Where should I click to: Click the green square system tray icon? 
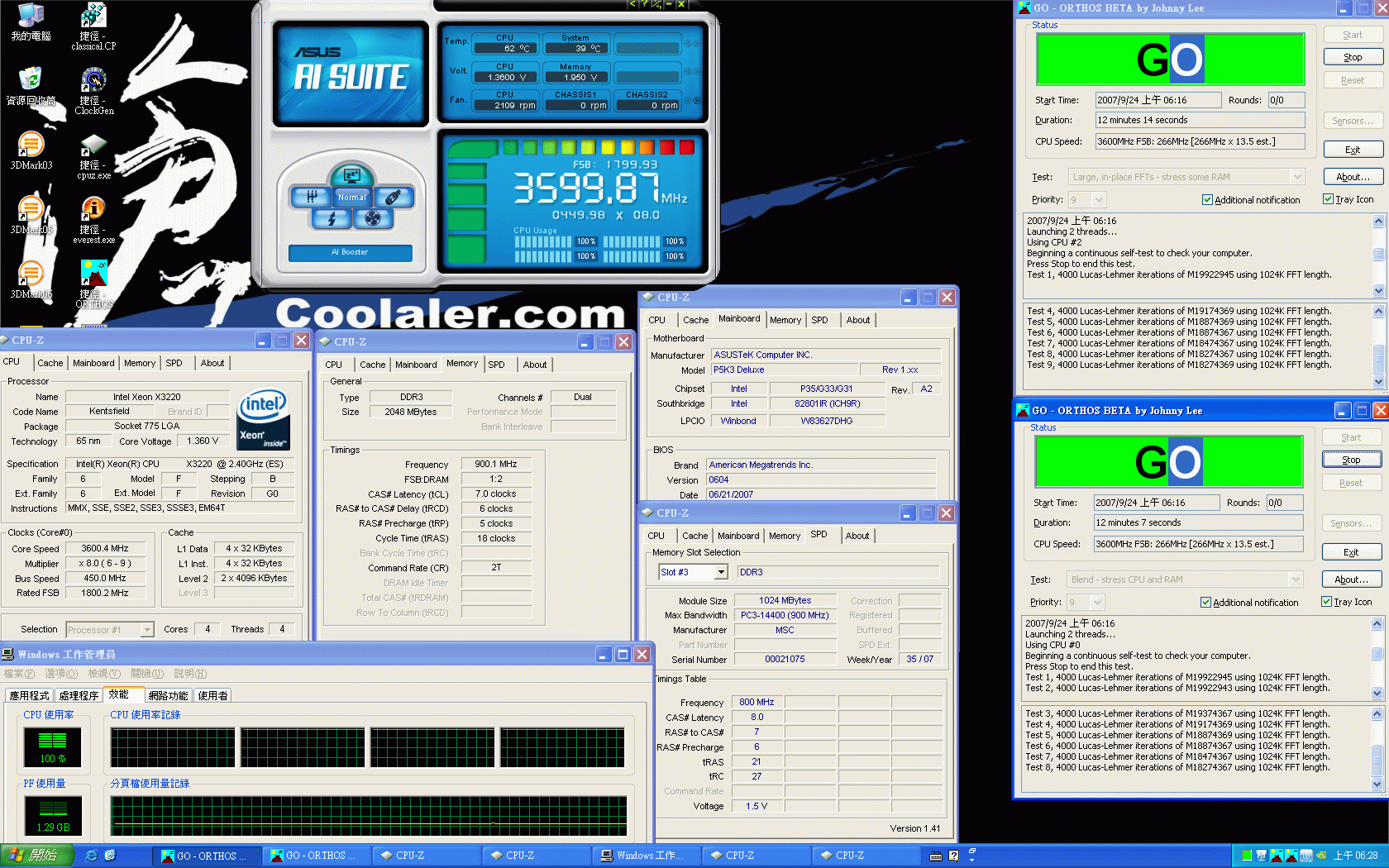tap(1247, 856)
